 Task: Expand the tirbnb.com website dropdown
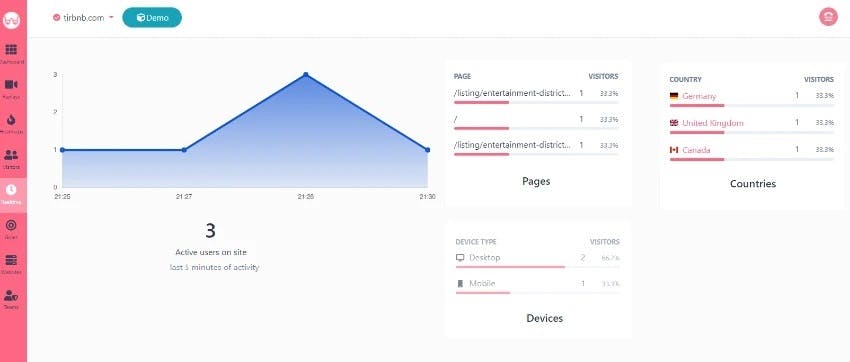click(83, 17)
